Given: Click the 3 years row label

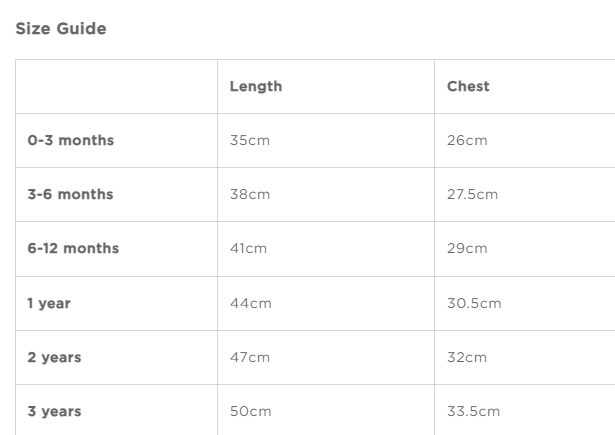Looking at the screenshot, I should point(54,411).
